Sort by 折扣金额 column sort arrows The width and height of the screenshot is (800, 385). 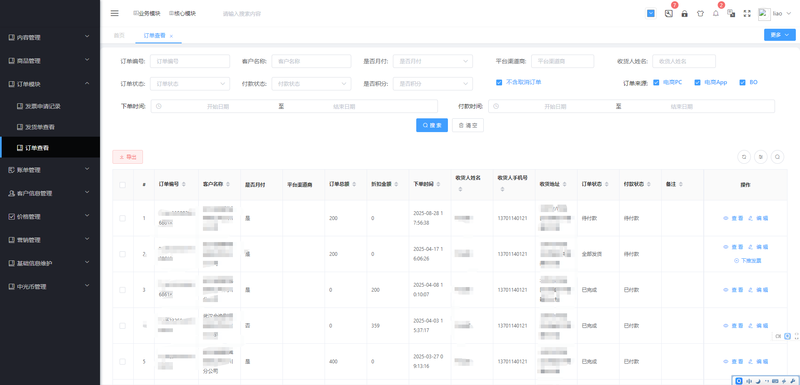396,184
